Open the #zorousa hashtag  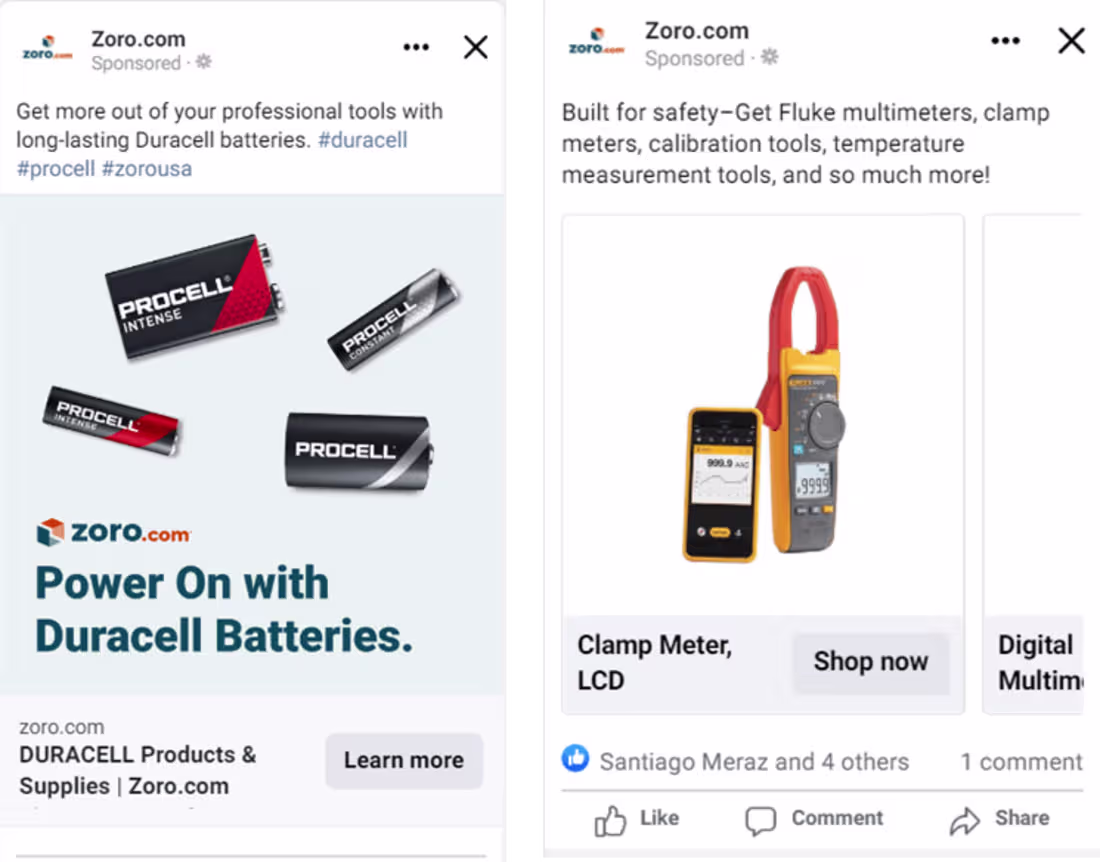pos(148,168)
